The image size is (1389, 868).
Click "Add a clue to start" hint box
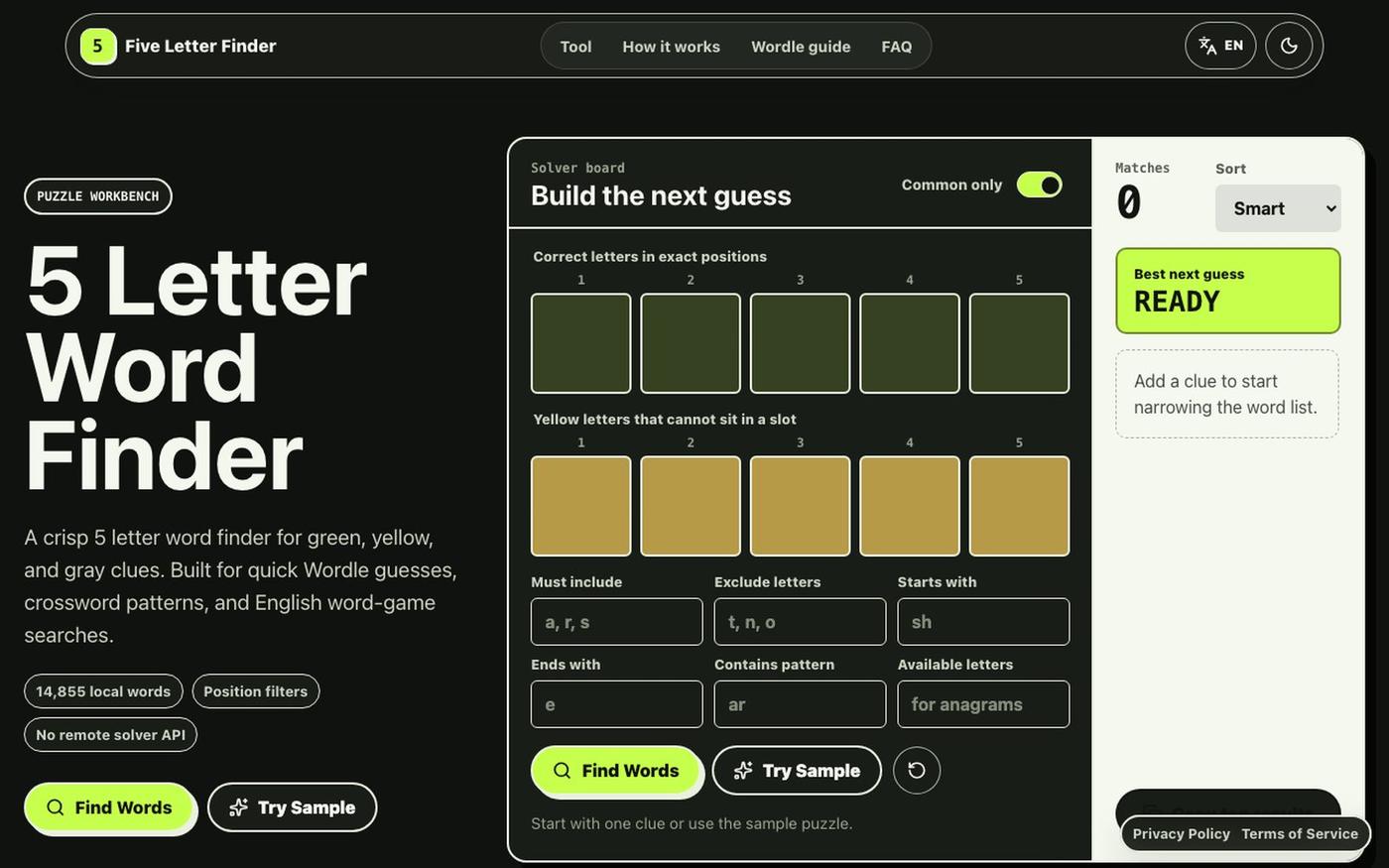click(x=1227, y=394)
